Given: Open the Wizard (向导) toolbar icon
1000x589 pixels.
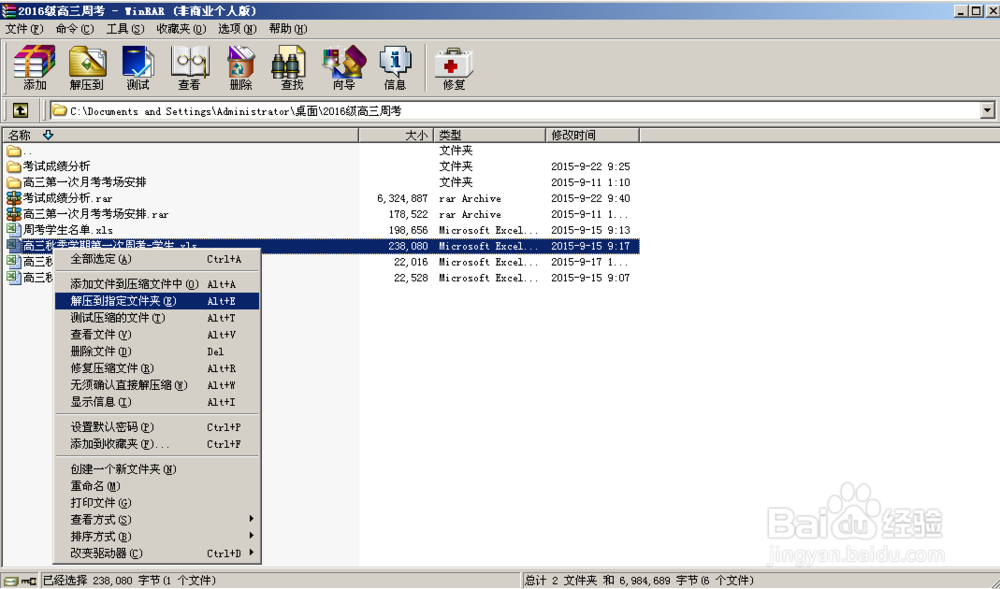Looking at the screenshot, I should 344,68.
